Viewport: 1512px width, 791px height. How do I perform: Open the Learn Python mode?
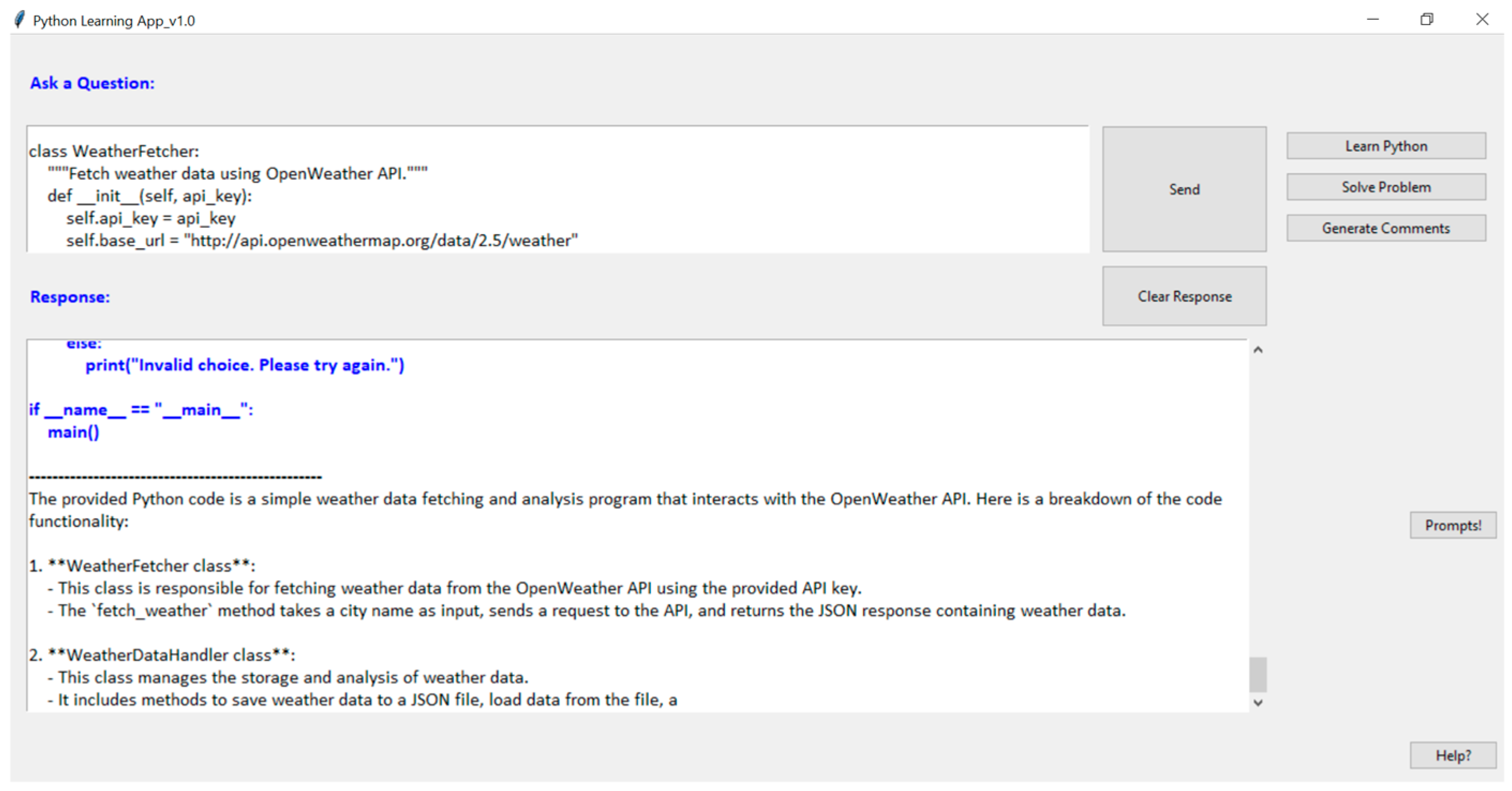1386,146
